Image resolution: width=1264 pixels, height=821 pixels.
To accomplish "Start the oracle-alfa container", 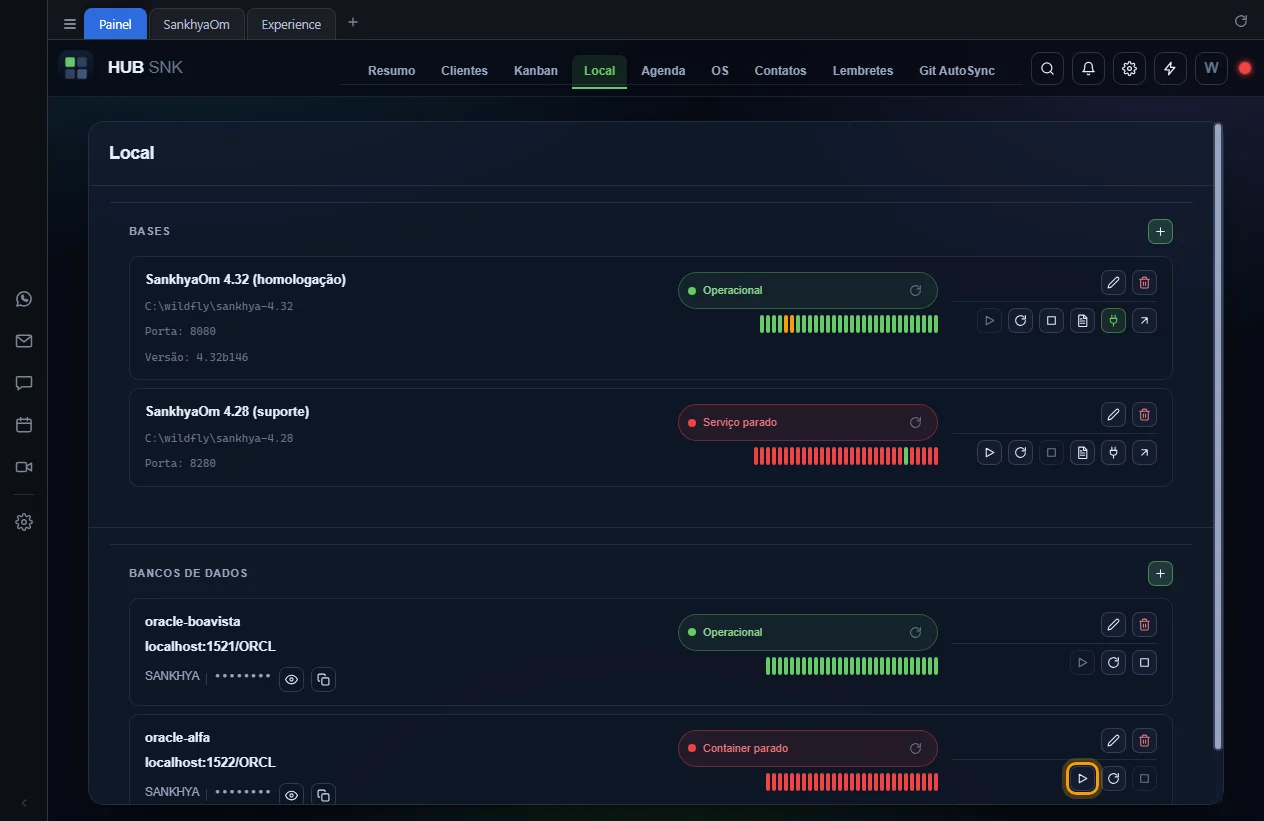I will (x=1082, y=778).
